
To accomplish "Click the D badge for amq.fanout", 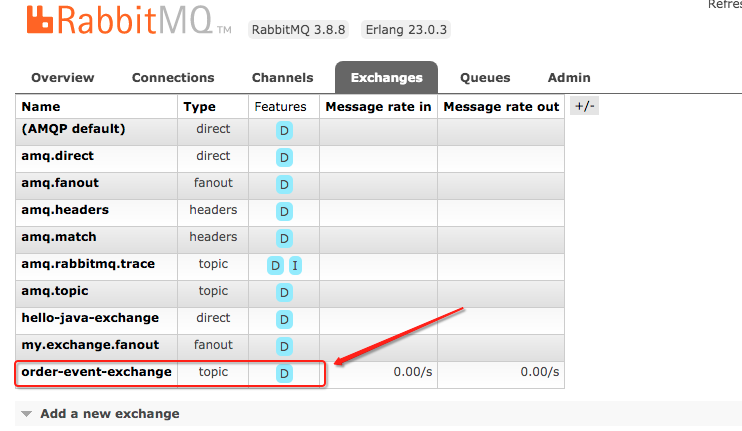I will (x=284, y=185).
